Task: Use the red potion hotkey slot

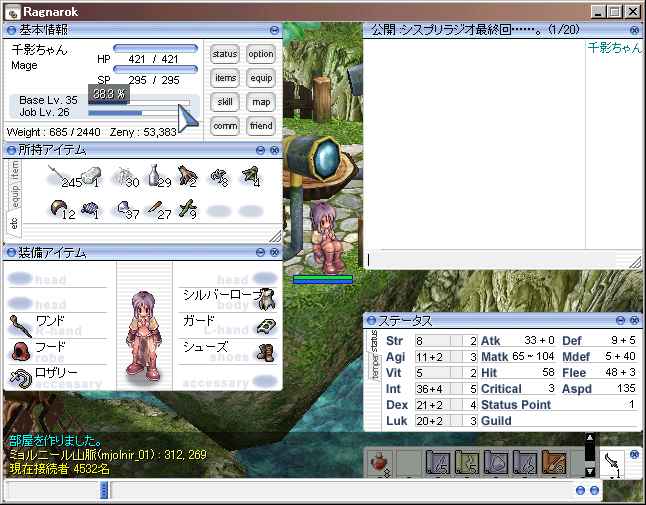Action: tap(379, 463)
